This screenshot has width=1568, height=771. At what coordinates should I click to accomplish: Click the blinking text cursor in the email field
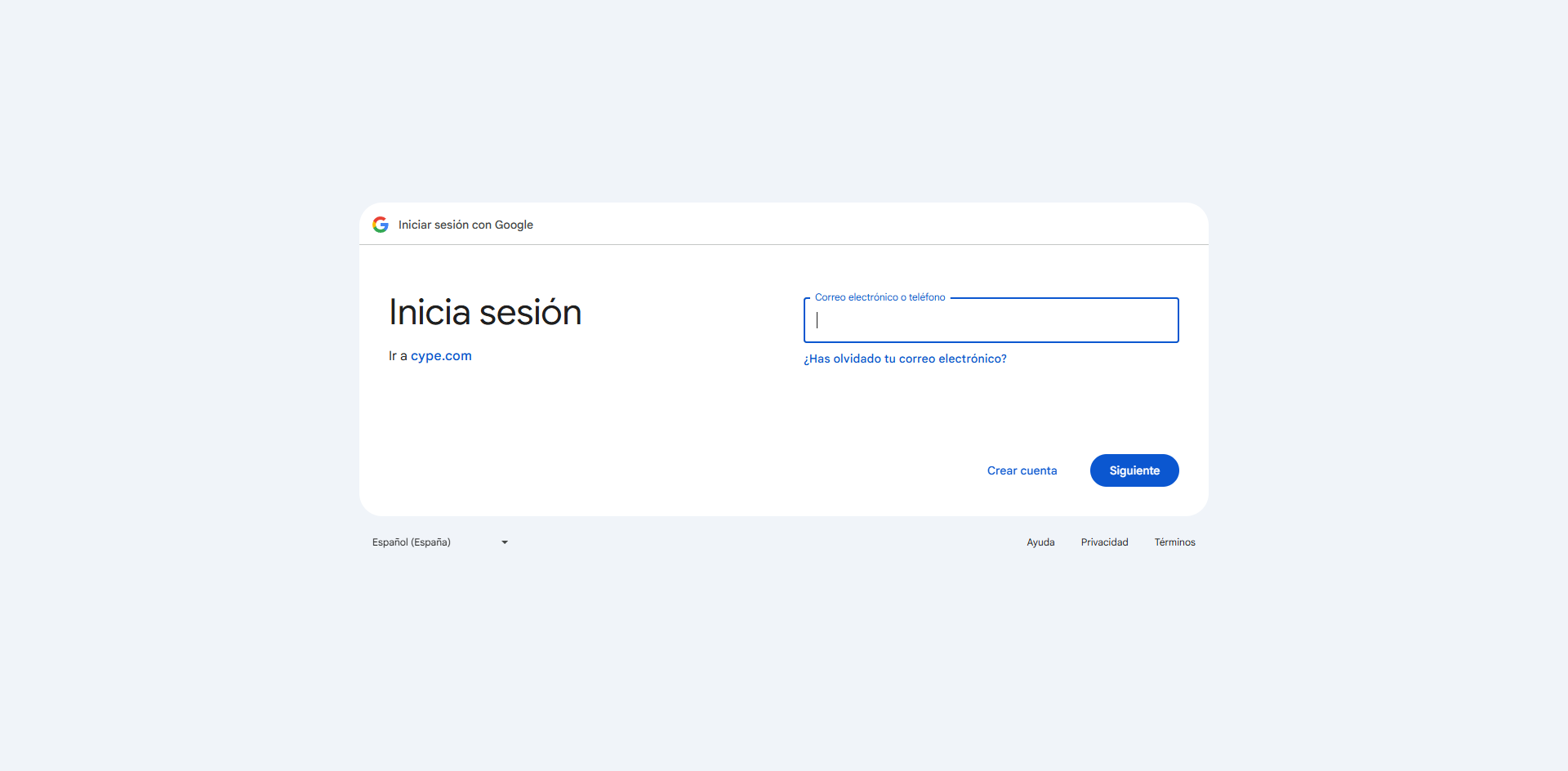[817, 320]
